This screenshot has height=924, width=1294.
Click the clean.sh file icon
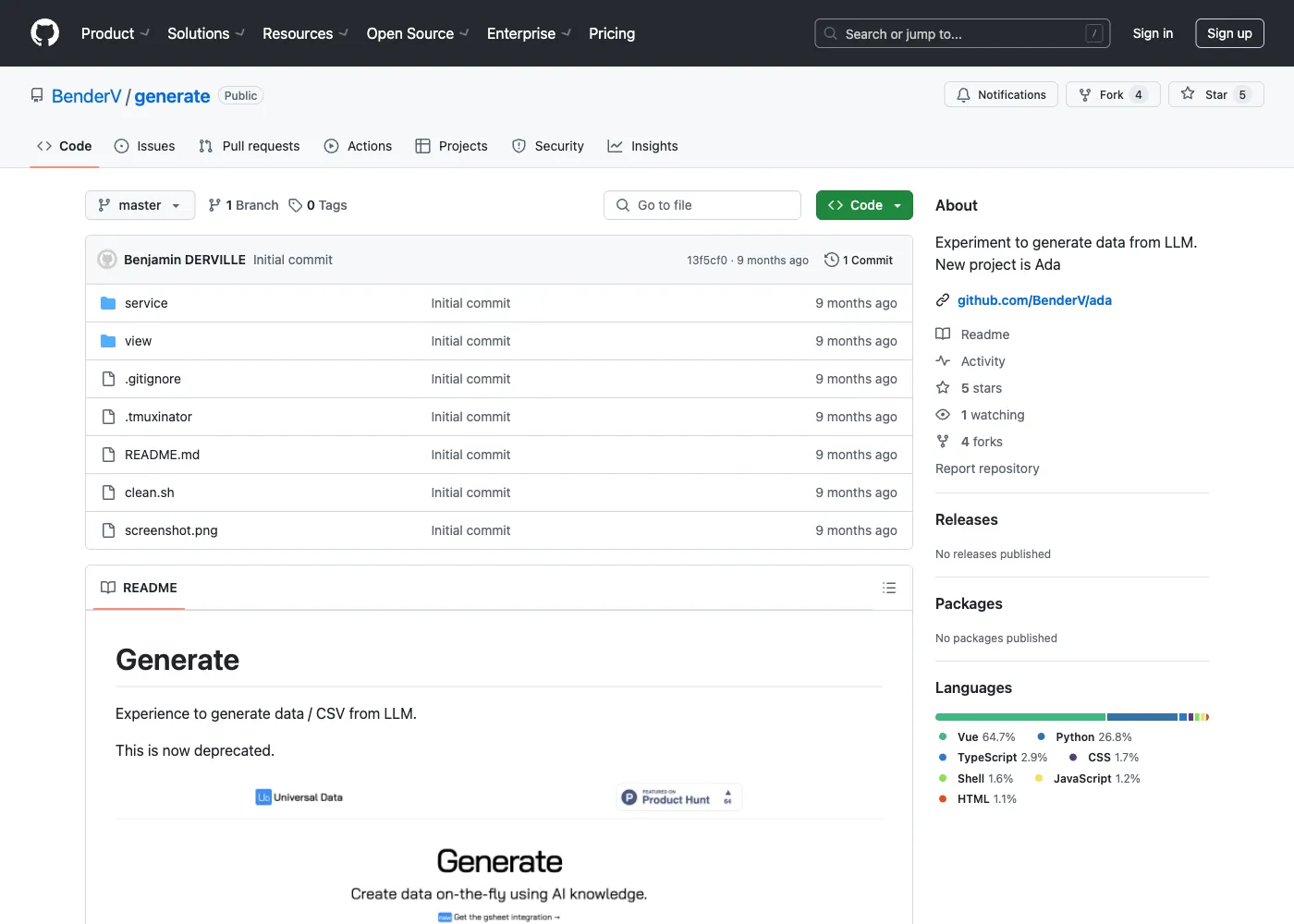[x=108, y=492]
